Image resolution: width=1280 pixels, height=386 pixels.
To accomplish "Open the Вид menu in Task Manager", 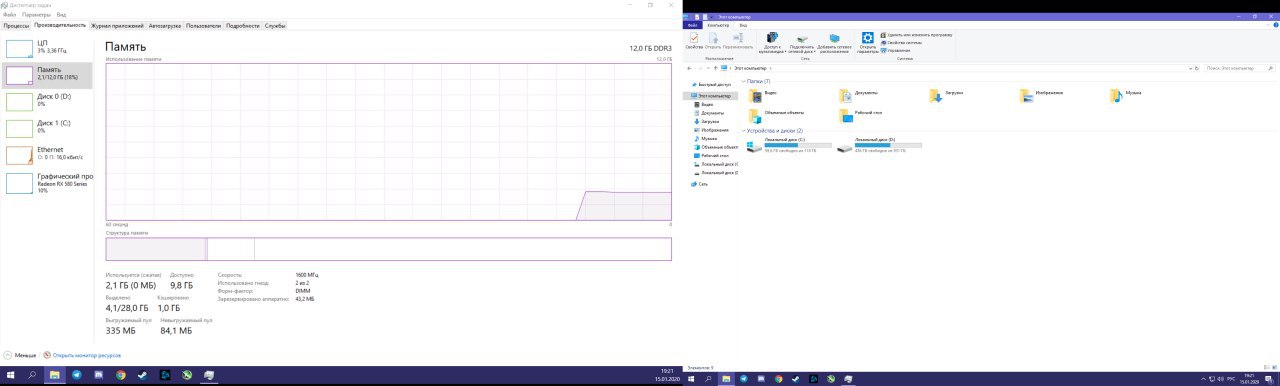I will [x=62, y=15].
